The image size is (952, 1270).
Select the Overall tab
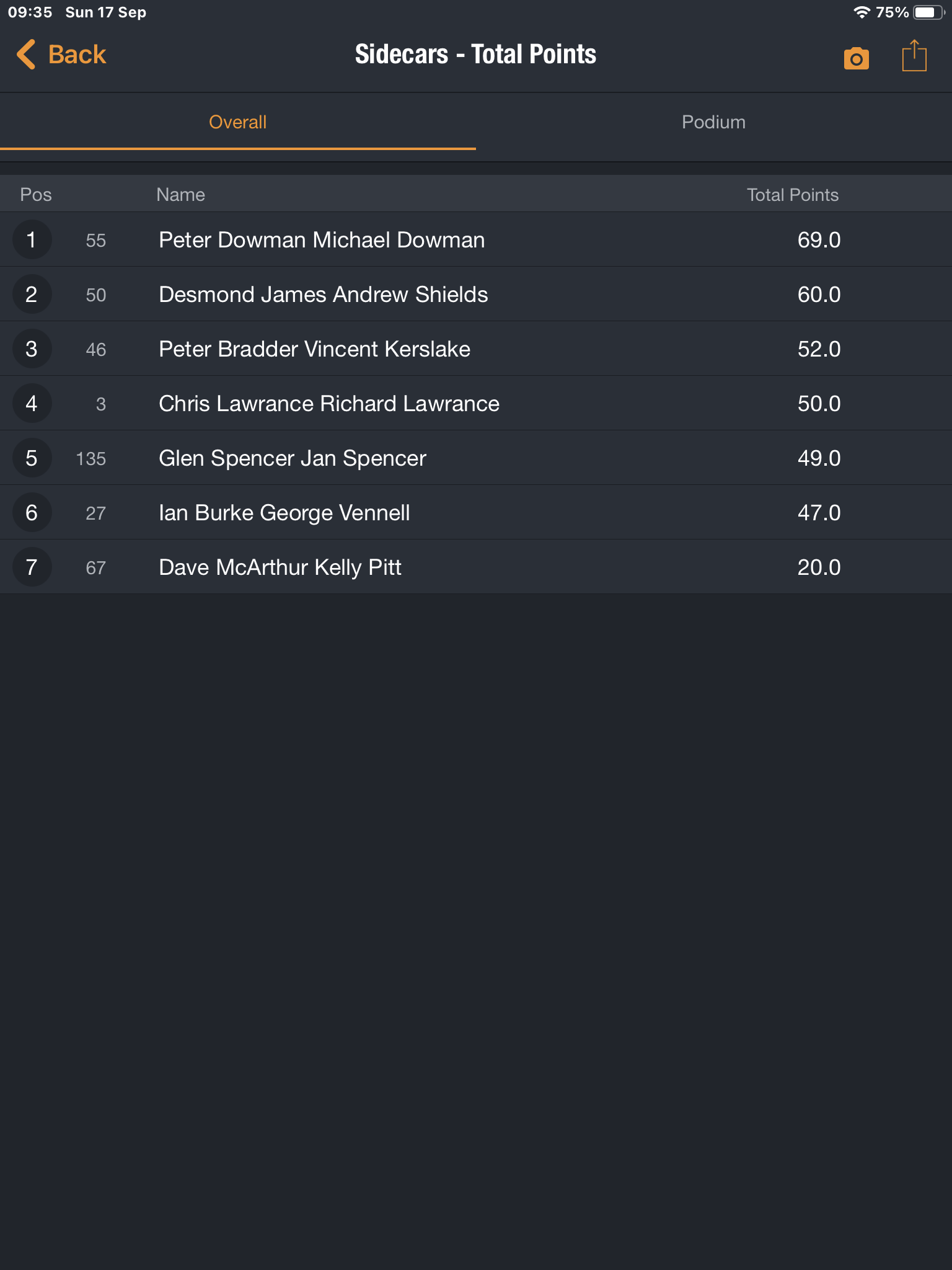[x=238, y=122]
